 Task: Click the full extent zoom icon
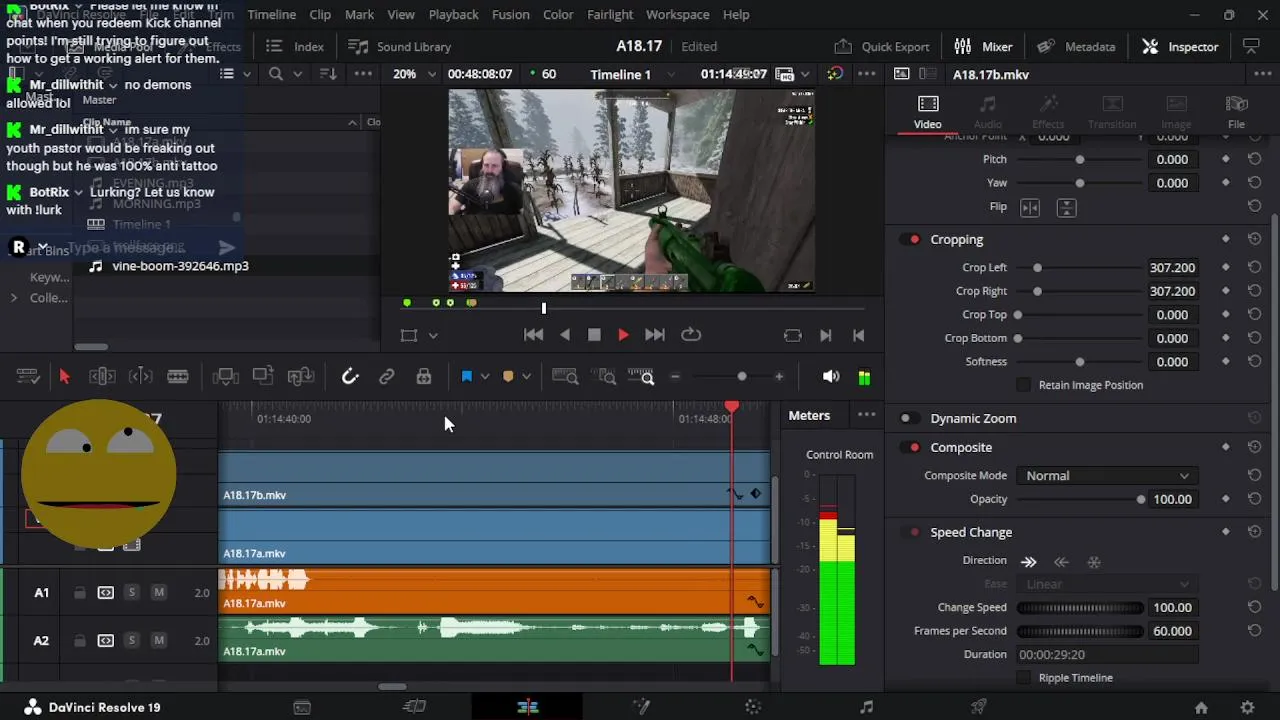565,377
